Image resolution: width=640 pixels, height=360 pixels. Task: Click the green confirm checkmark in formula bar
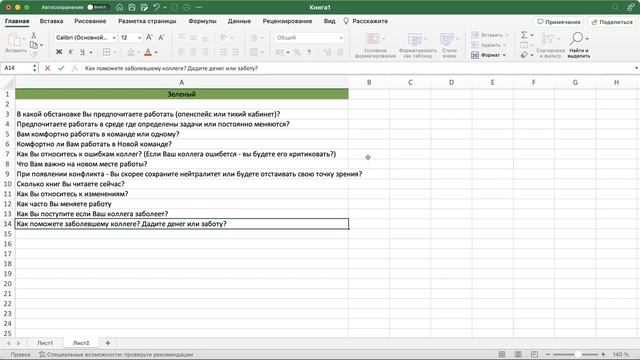(61, 68)
